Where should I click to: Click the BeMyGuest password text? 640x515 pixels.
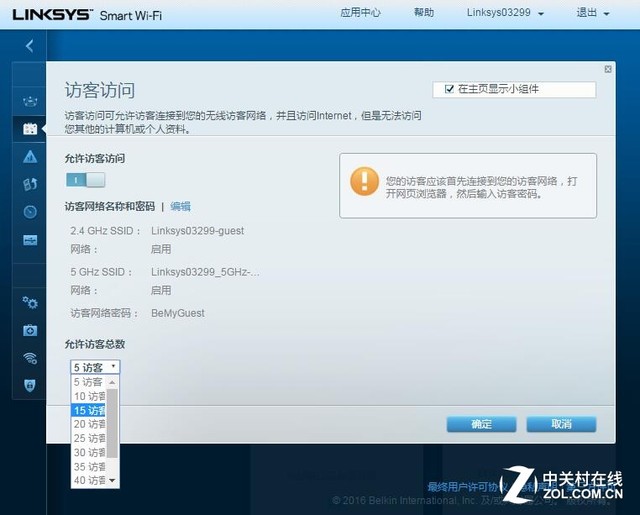pyautogui.click(x=178, y=313)
